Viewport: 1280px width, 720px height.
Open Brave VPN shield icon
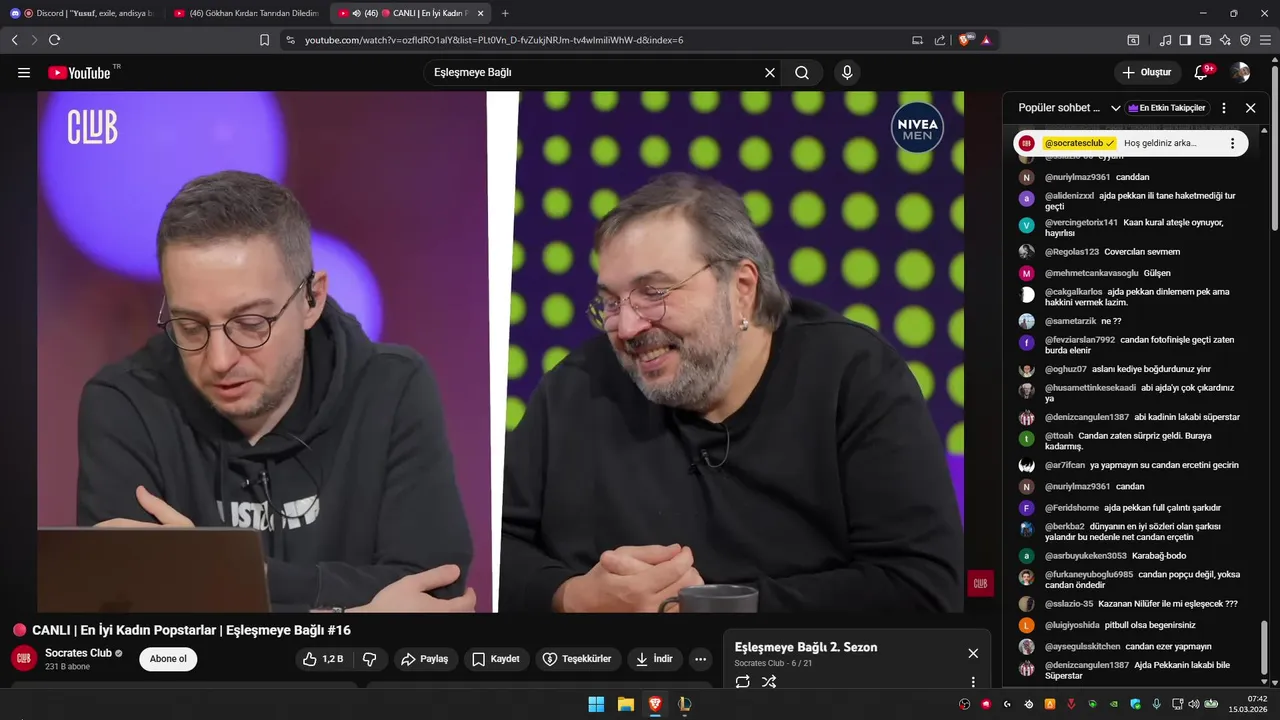coord(1245,40)
